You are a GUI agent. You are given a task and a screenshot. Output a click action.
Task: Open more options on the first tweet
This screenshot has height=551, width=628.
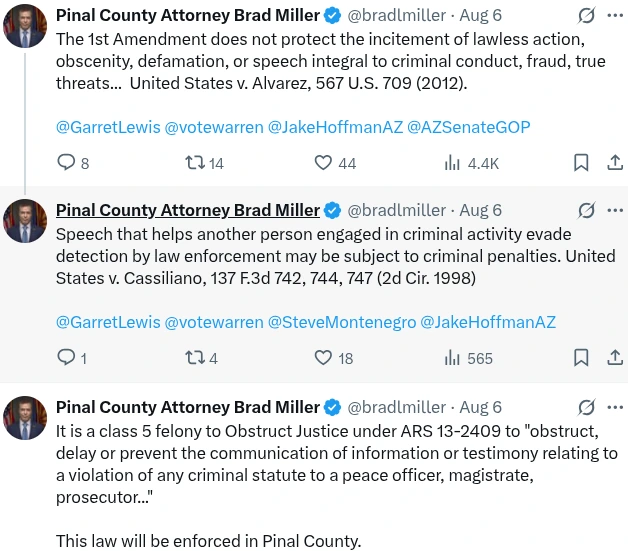(x=615, y=15)
